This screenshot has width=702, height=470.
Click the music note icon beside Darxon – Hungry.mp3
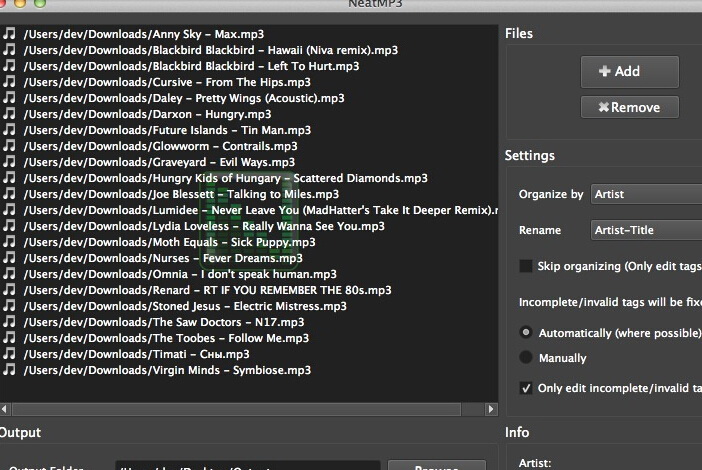[9, 114]
